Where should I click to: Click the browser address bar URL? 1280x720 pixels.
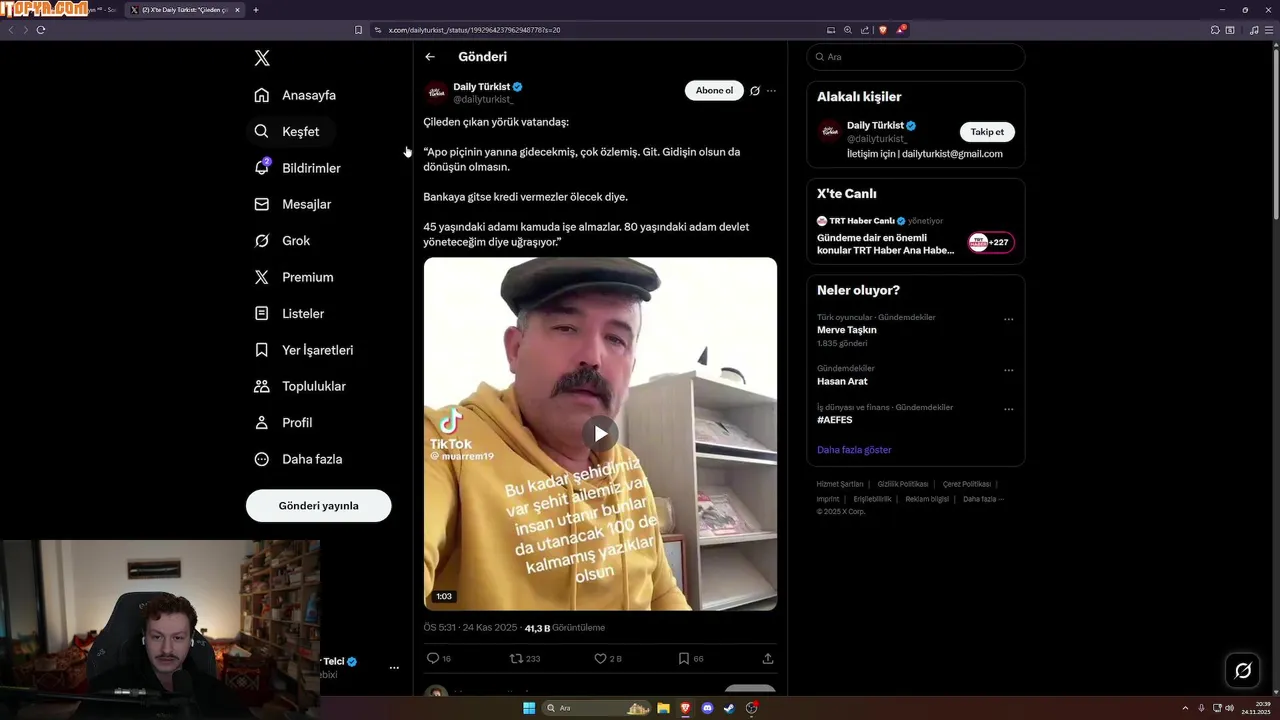[474, 30]
